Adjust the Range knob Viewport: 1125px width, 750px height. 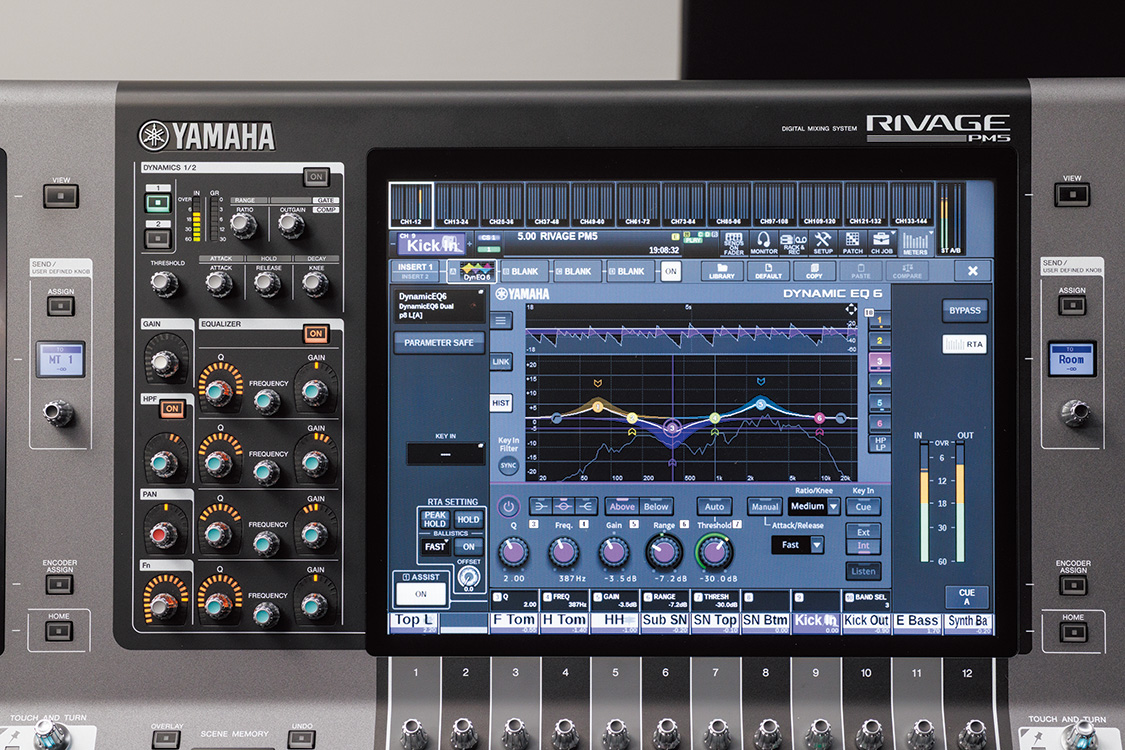(664, 551)
